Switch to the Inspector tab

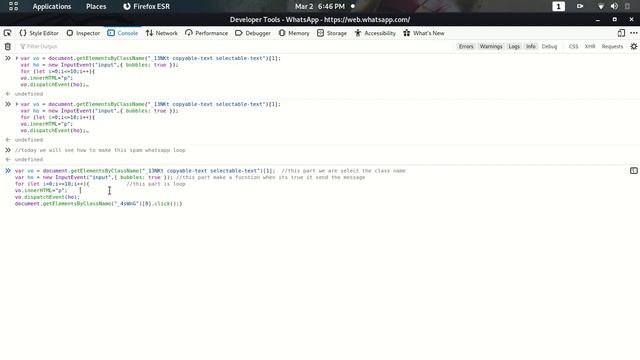[83, 33]
